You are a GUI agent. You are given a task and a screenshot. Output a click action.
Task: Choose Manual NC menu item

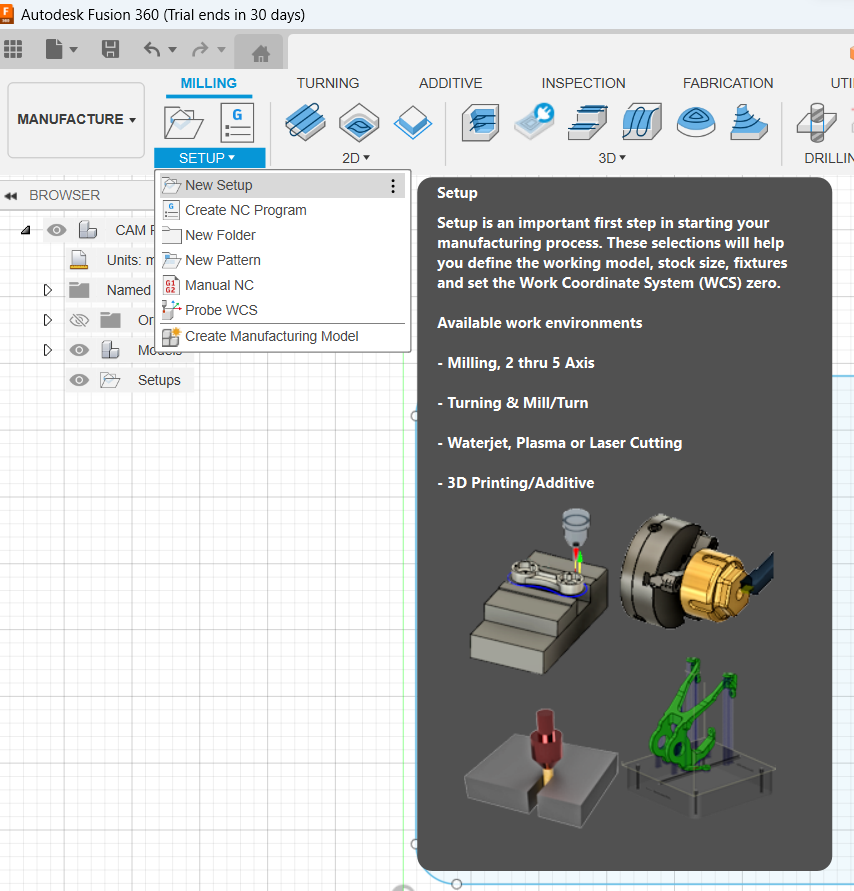(282, 286)
